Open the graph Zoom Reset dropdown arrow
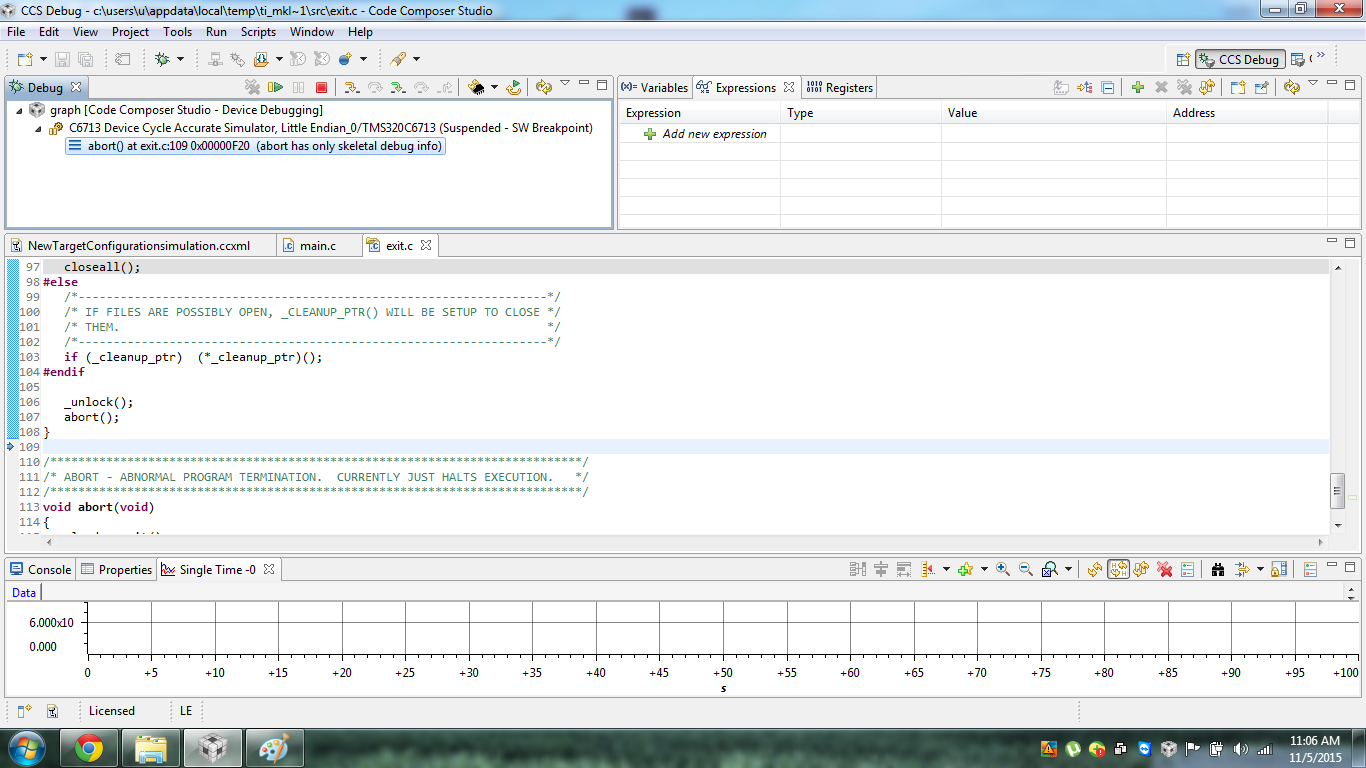This screenshot has width=1366, height=768. tap(1068, 569)
